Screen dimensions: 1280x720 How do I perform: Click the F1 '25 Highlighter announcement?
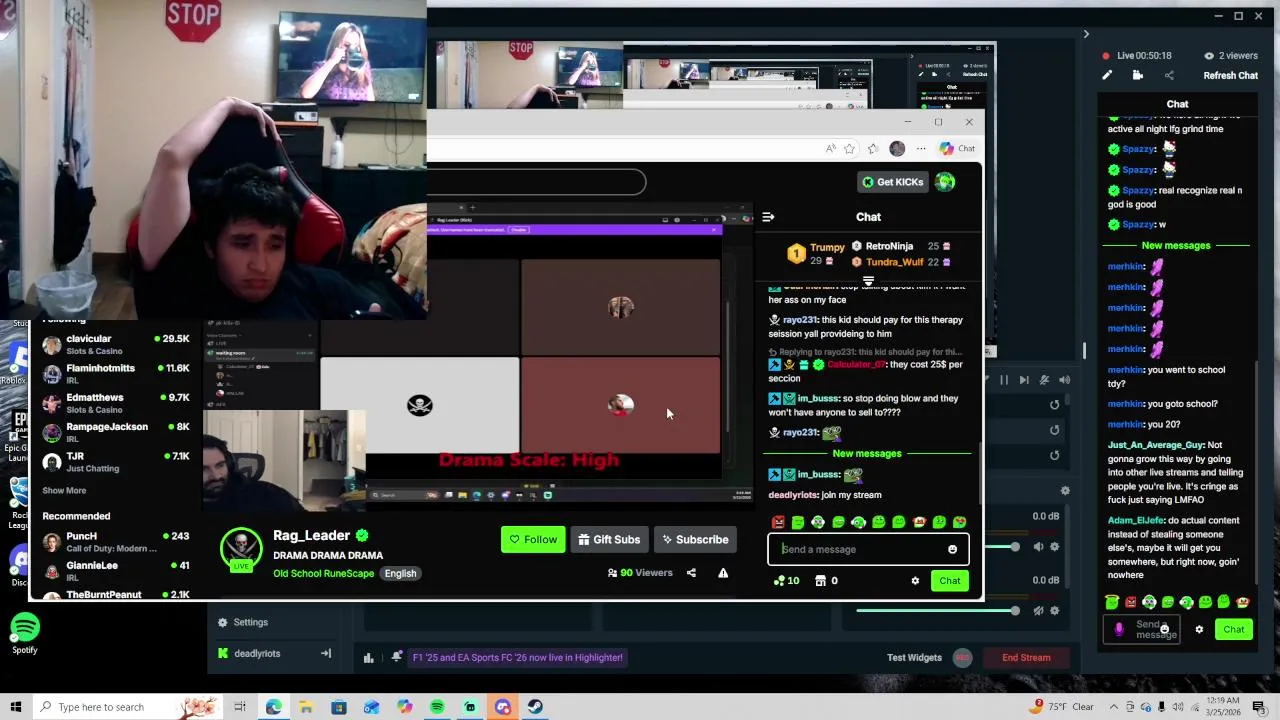click(517, 657)
